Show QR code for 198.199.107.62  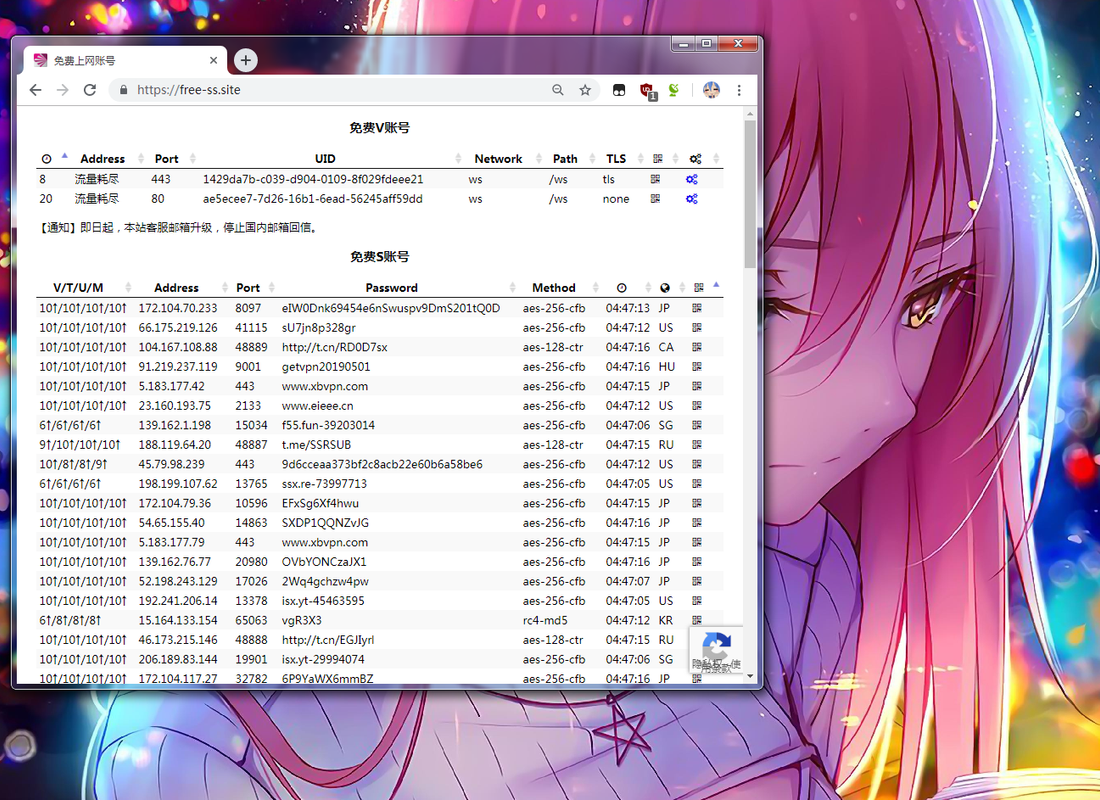pos(697,484)
